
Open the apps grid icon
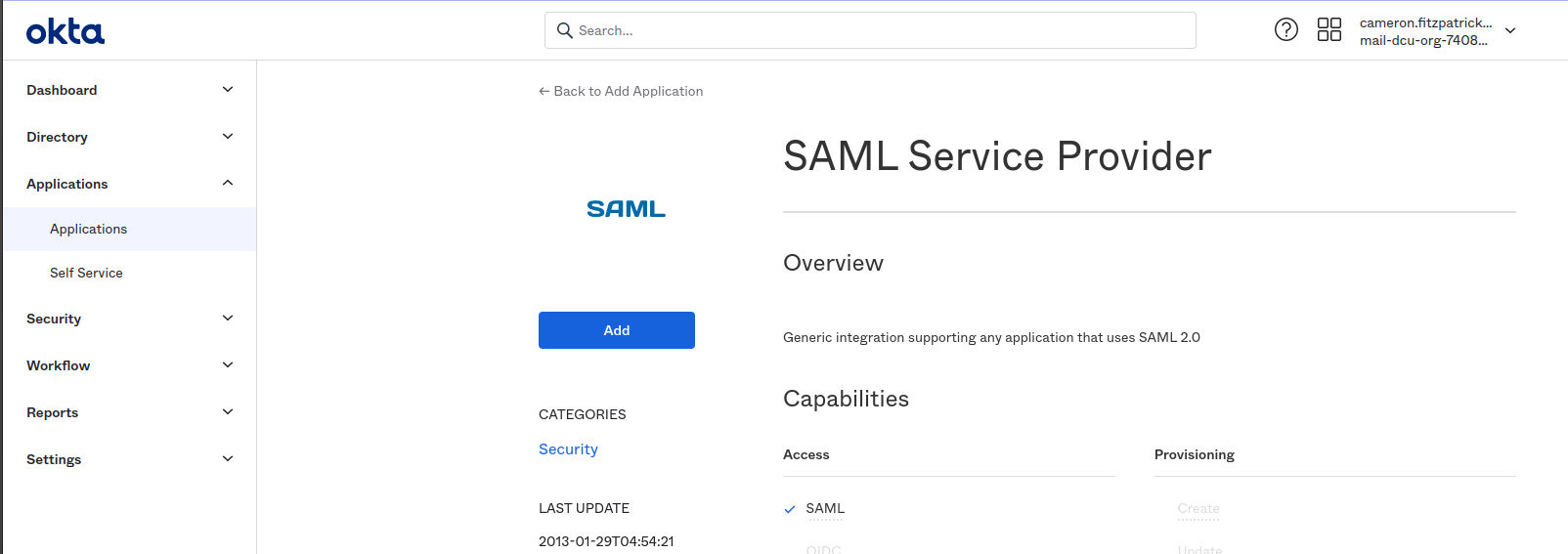pyautogui.click(x=1329, y=29)
